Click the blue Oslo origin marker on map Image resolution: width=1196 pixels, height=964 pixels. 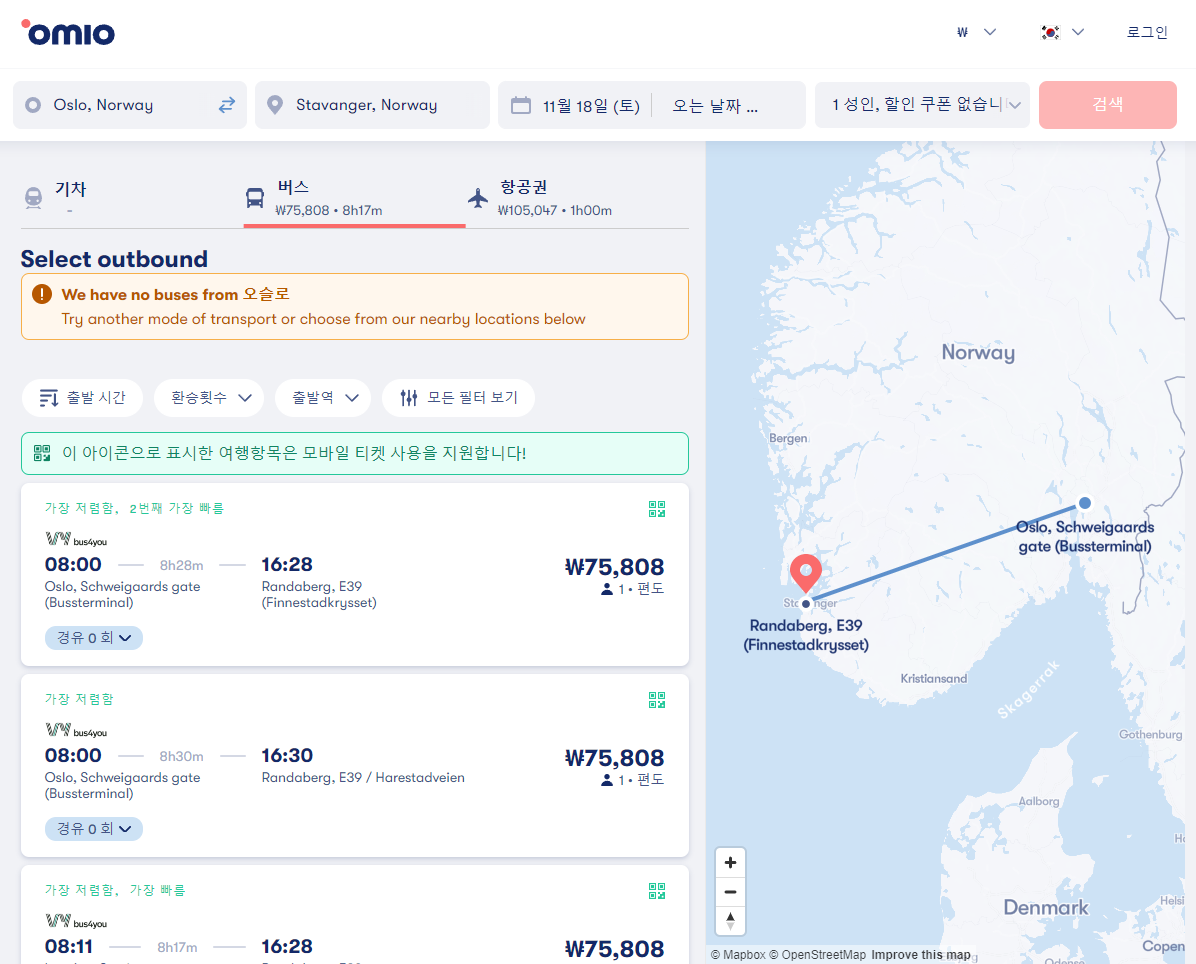(x=1085, y=503)
